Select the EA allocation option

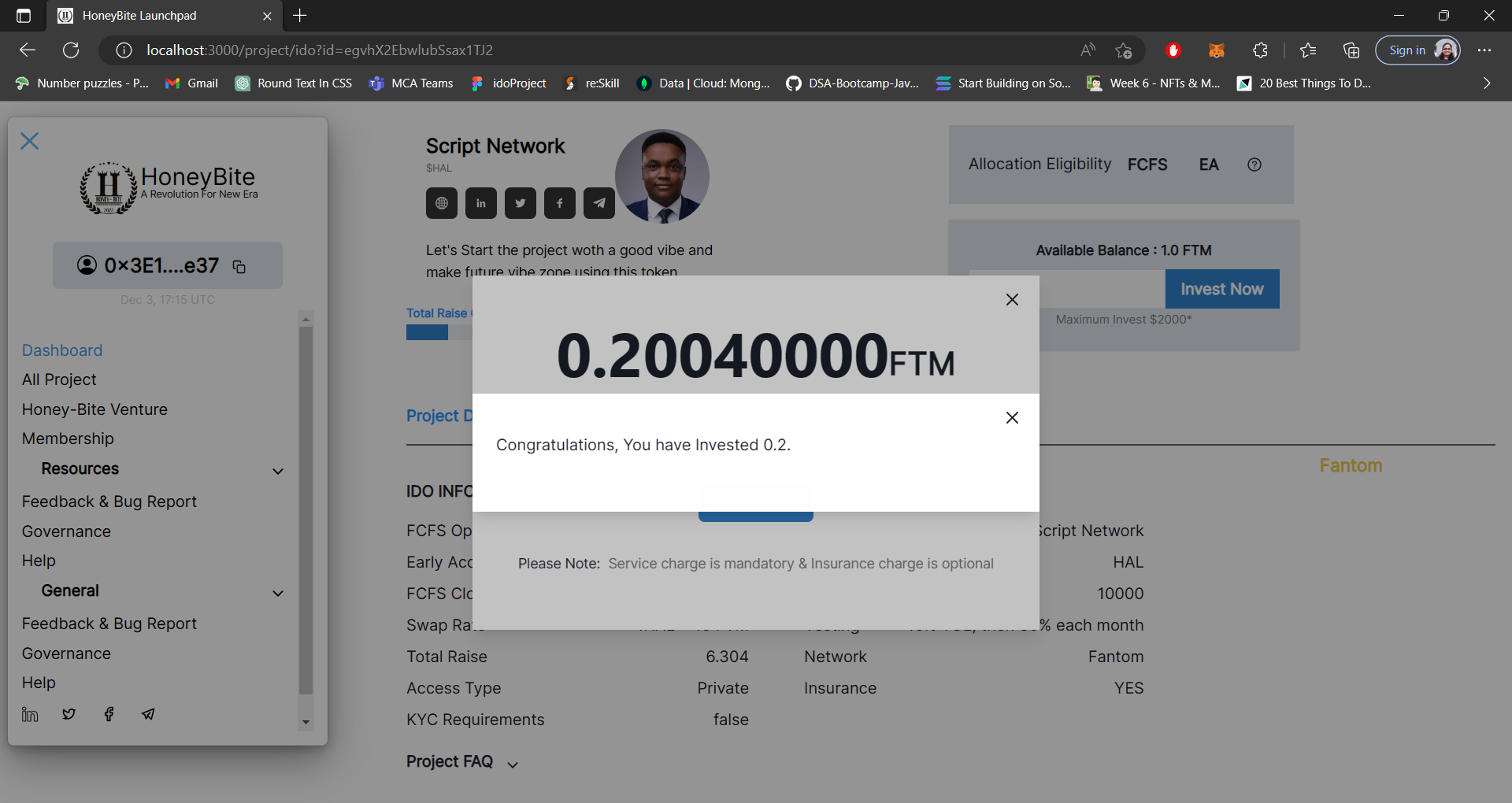click(x=1209, y=165)
